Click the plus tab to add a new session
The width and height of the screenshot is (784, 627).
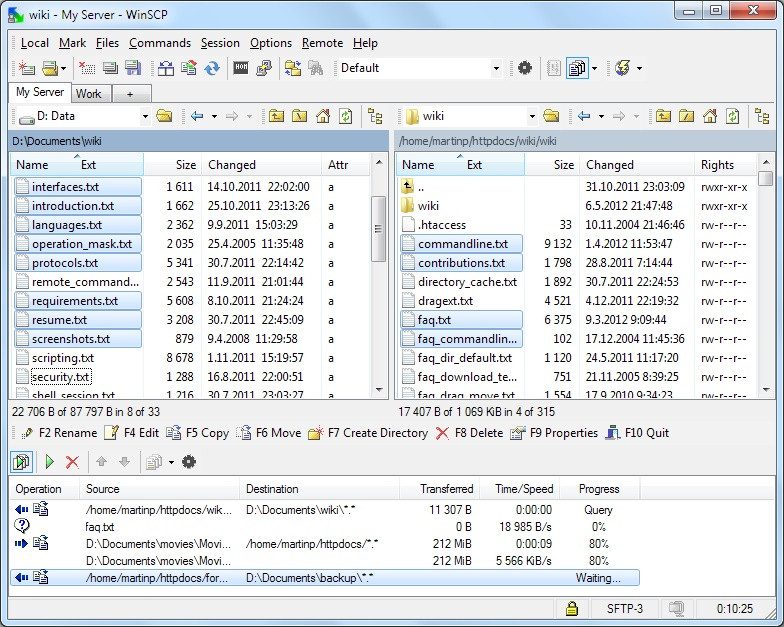pos(130,94)
